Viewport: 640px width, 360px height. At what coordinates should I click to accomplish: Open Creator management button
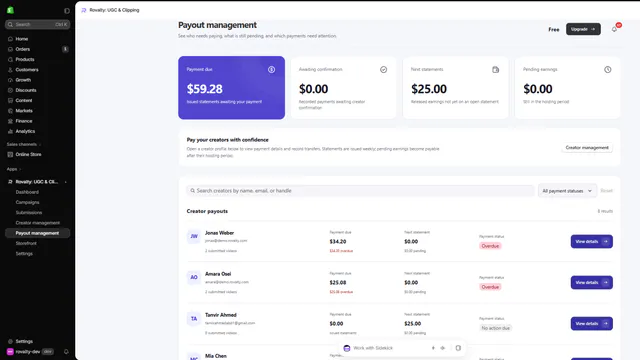(587, 148)
